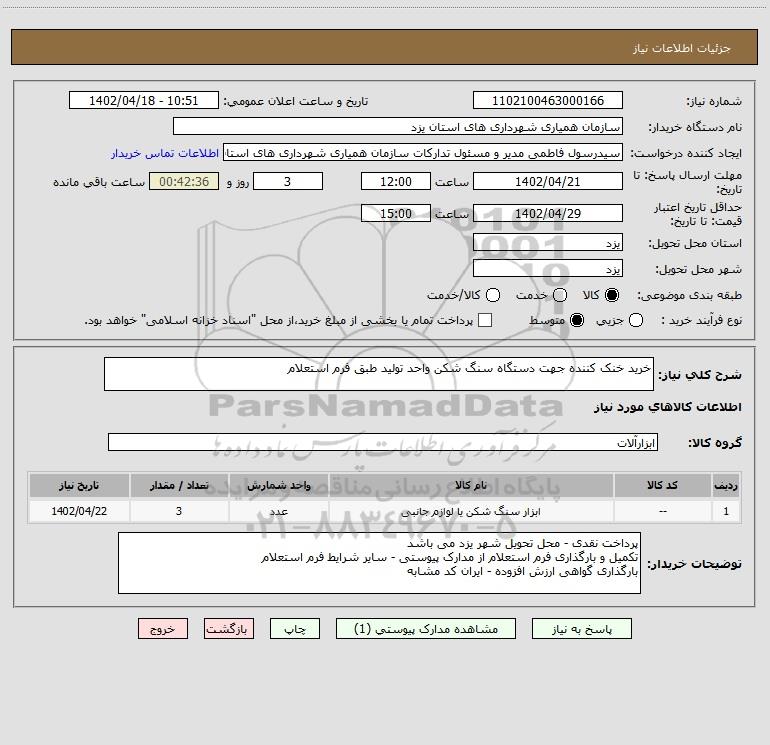
Task: Click the general need description text box
Action: (379, 374)
